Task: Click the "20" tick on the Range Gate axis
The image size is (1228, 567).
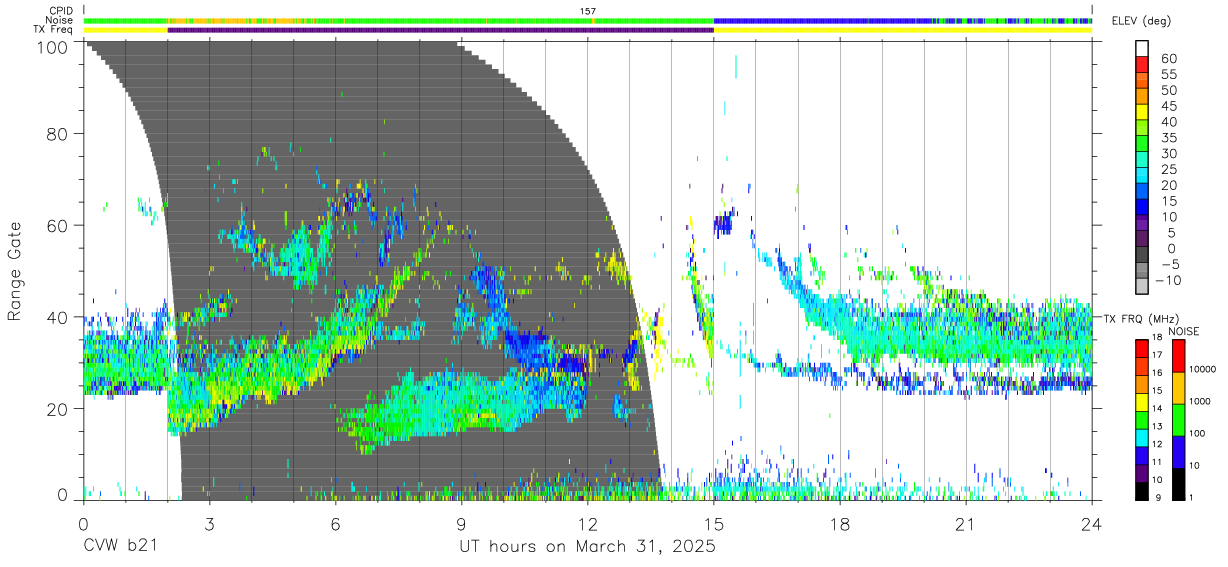Action: tap(58, 409)
